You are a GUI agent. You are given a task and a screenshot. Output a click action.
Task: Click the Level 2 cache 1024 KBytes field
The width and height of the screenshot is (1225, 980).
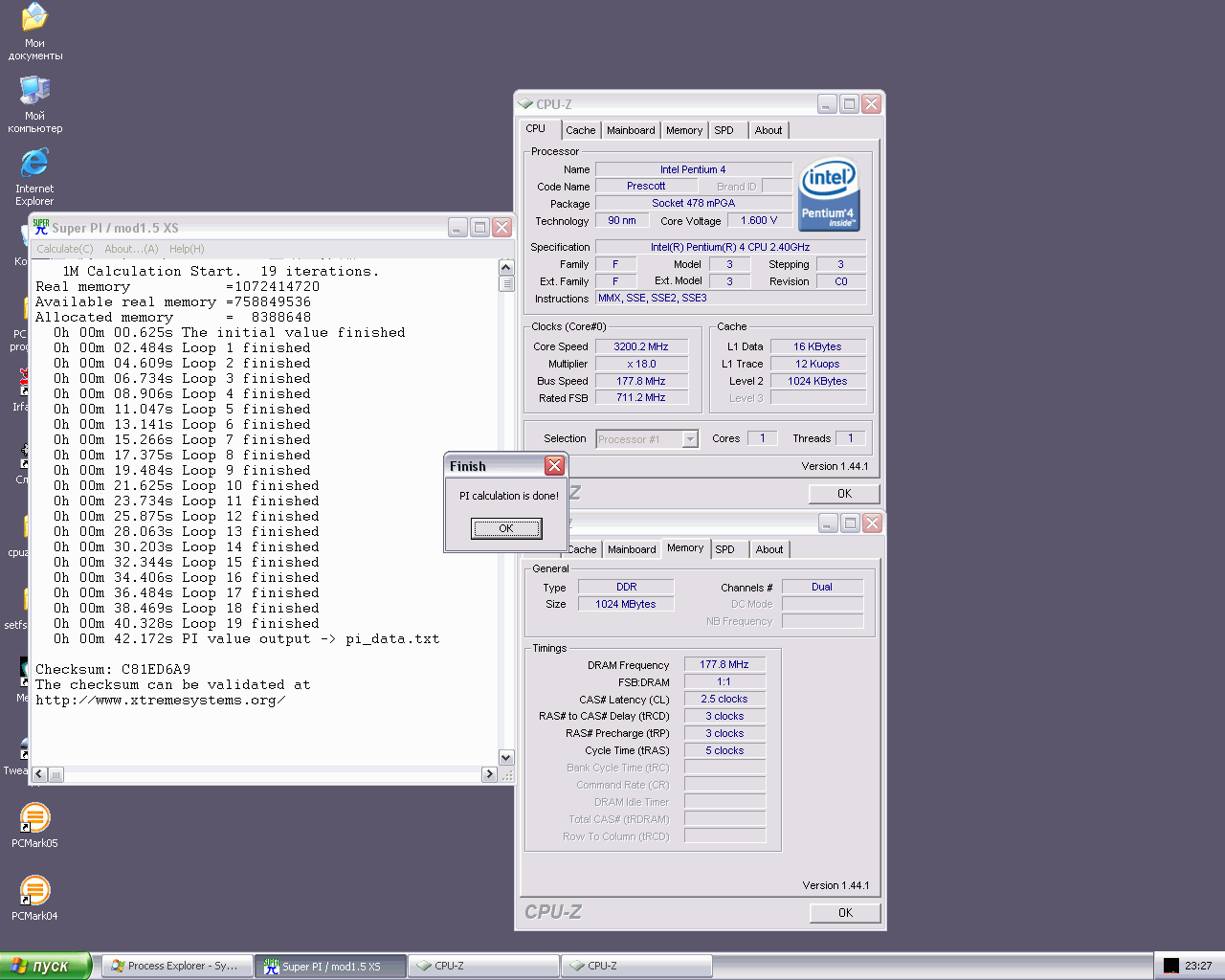pyautogui.click(x=817, y=381)
